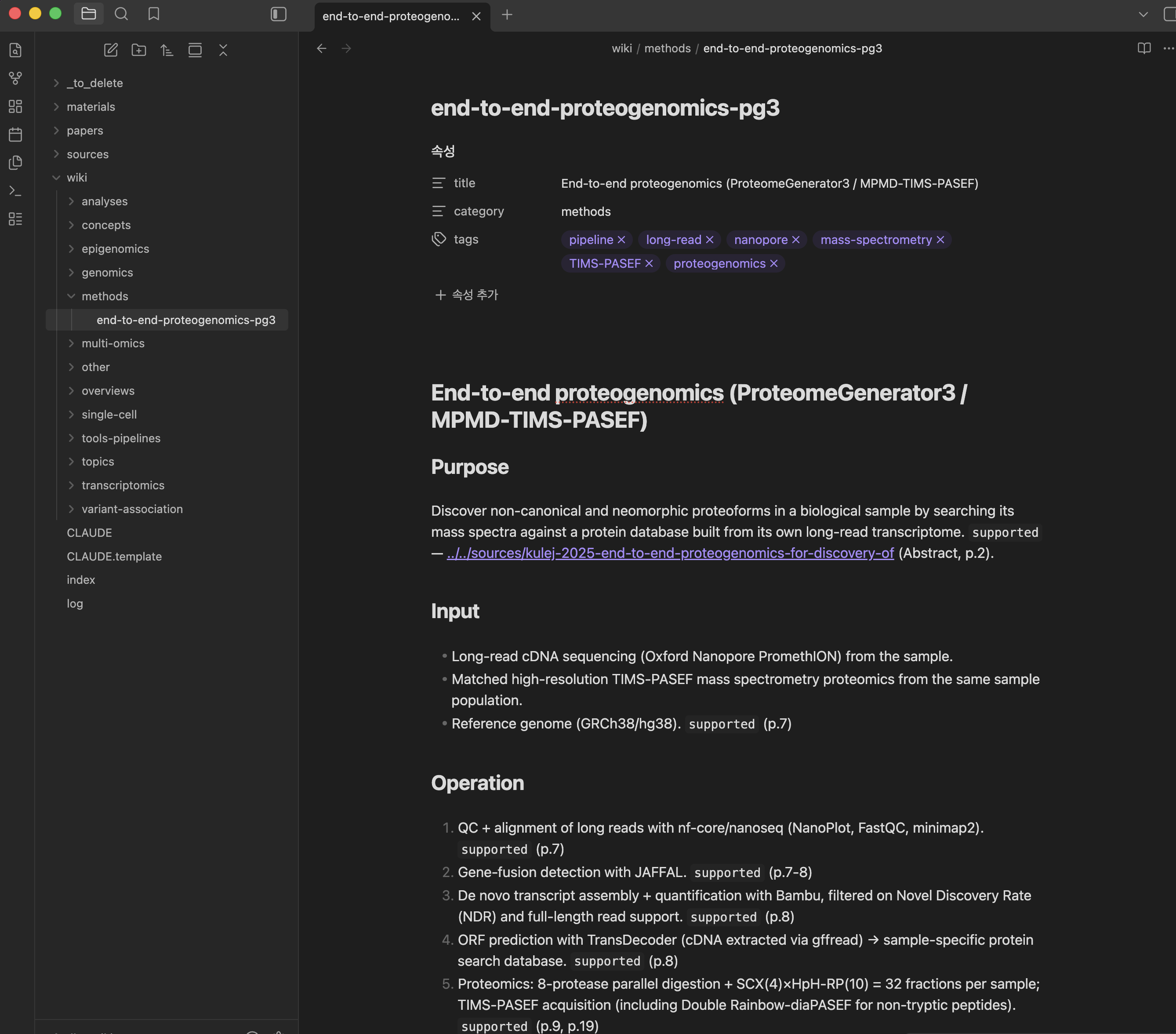This screenshot has height=1034, width=1176.
Task: Open the tab list dropdown chevron
Action: tap(1143, 15)
